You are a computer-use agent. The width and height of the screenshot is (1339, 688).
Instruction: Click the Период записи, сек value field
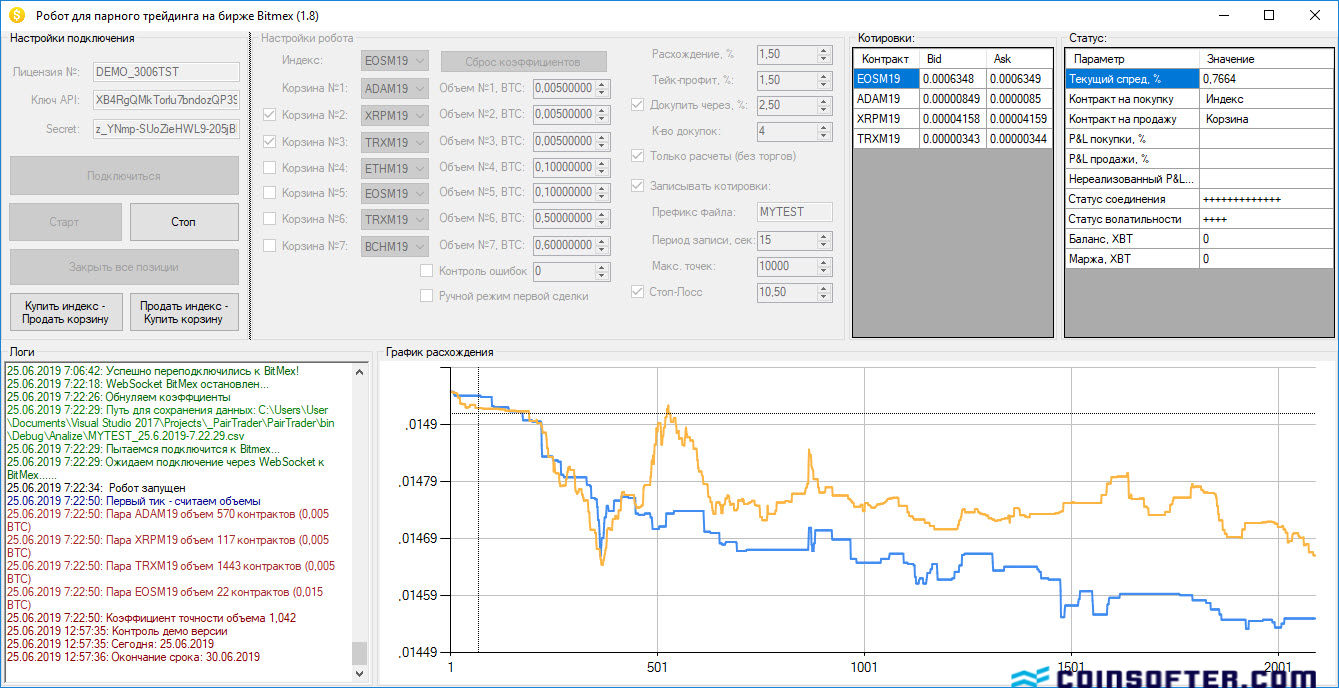pyautogui.click(x=794, y=240)
